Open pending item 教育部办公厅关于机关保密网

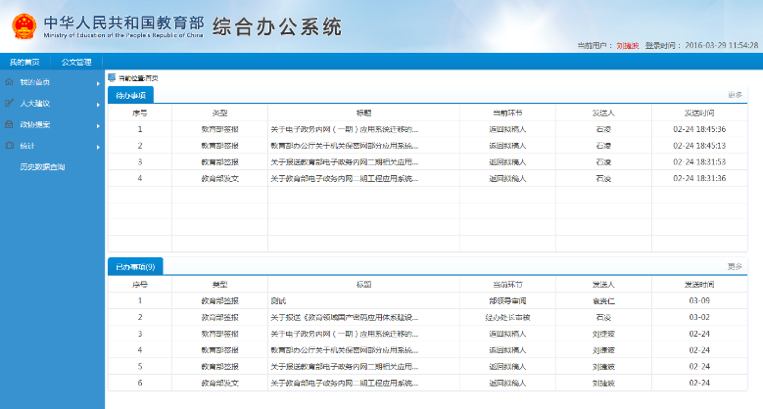[x=344, y=145]
